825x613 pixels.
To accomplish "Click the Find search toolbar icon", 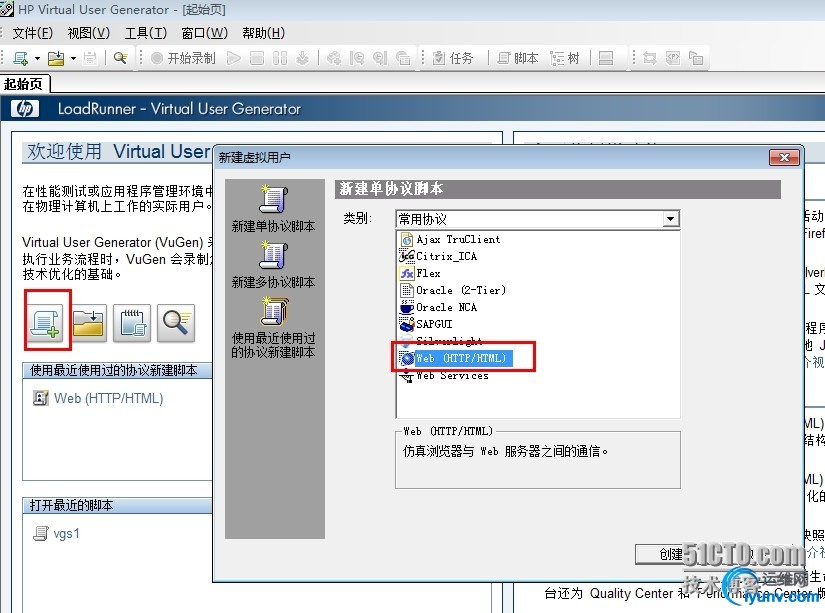I will click(120, 58).
